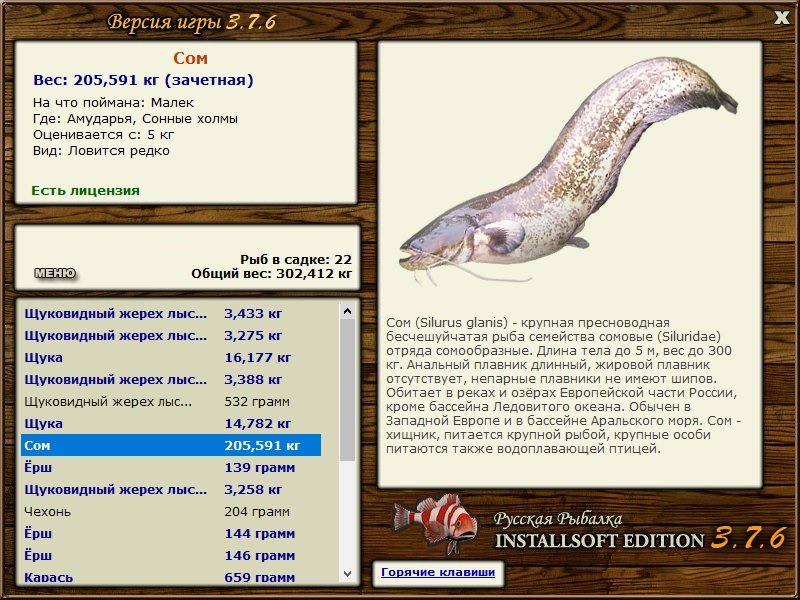Viewport: 800px width, 600px height.
Task: Open the МЕНЮ button
Action: [55, 273]
